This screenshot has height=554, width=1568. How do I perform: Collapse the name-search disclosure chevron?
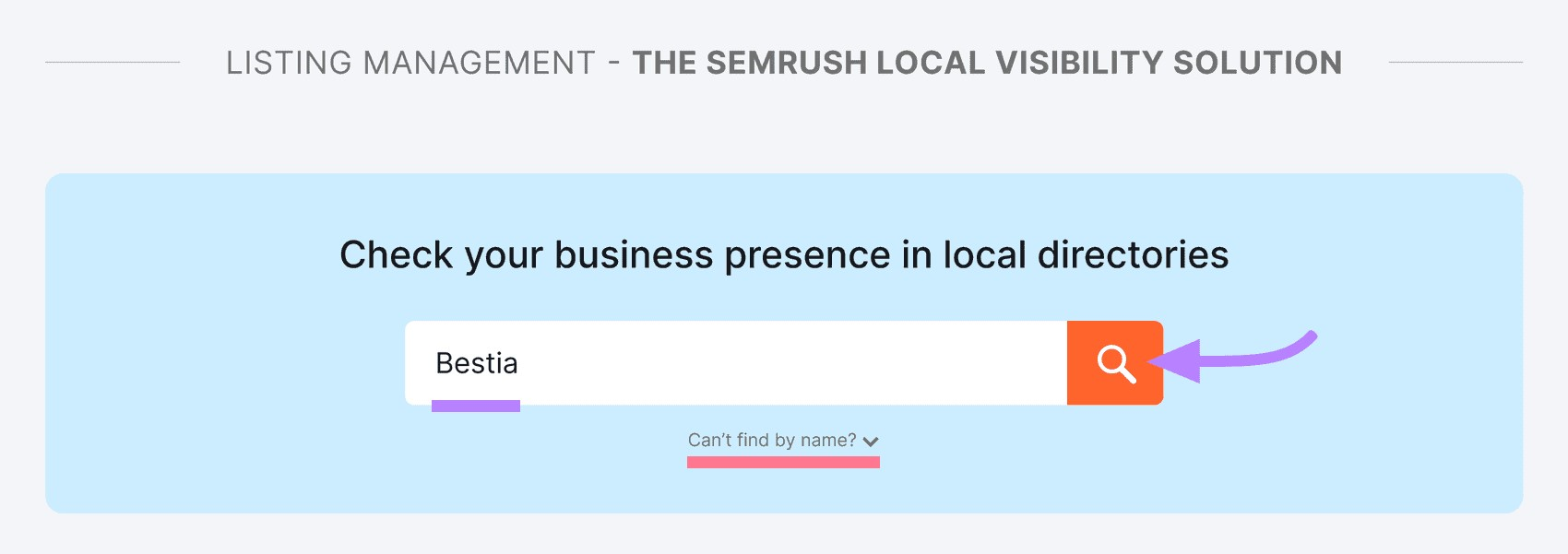click(873, 441)
